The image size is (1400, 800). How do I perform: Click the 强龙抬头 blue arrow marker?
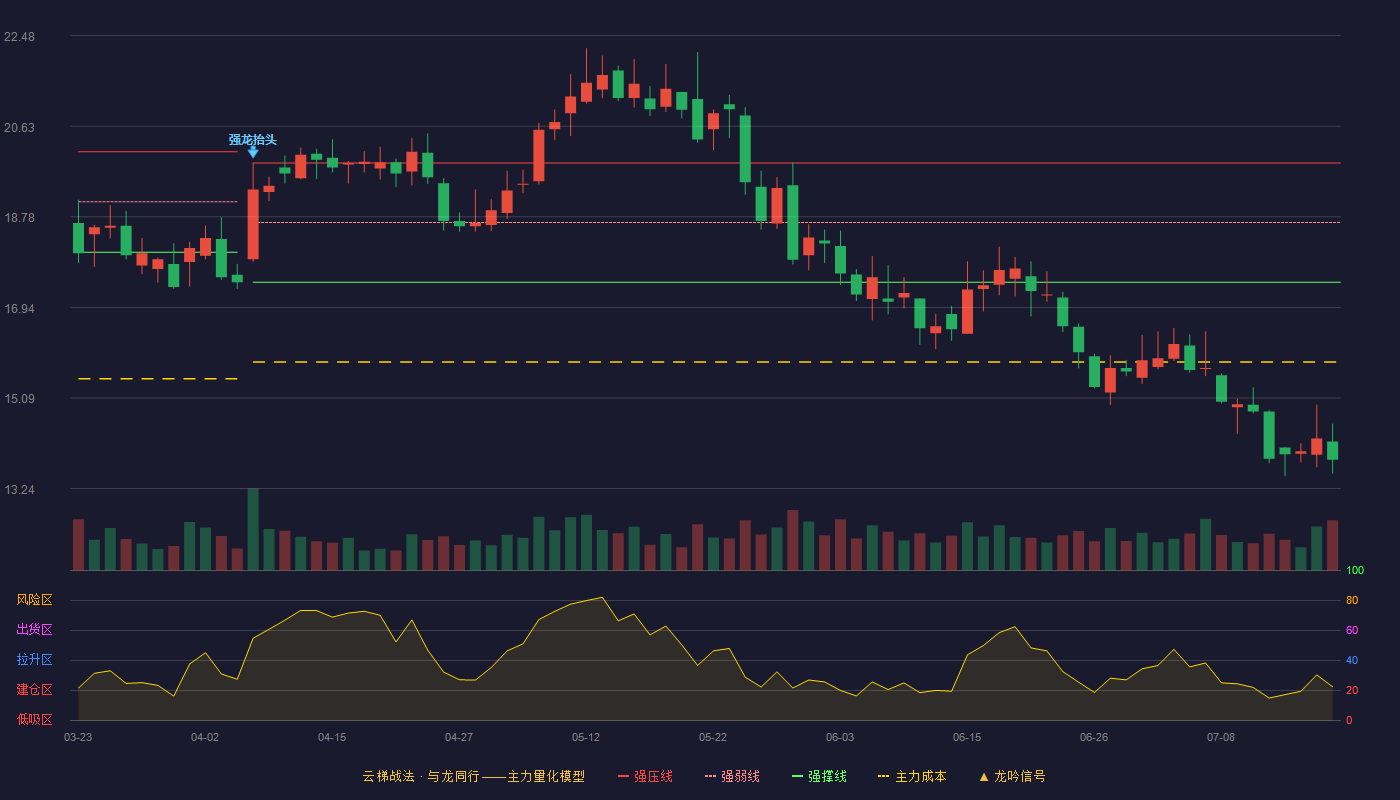click(x=253, y=152)
